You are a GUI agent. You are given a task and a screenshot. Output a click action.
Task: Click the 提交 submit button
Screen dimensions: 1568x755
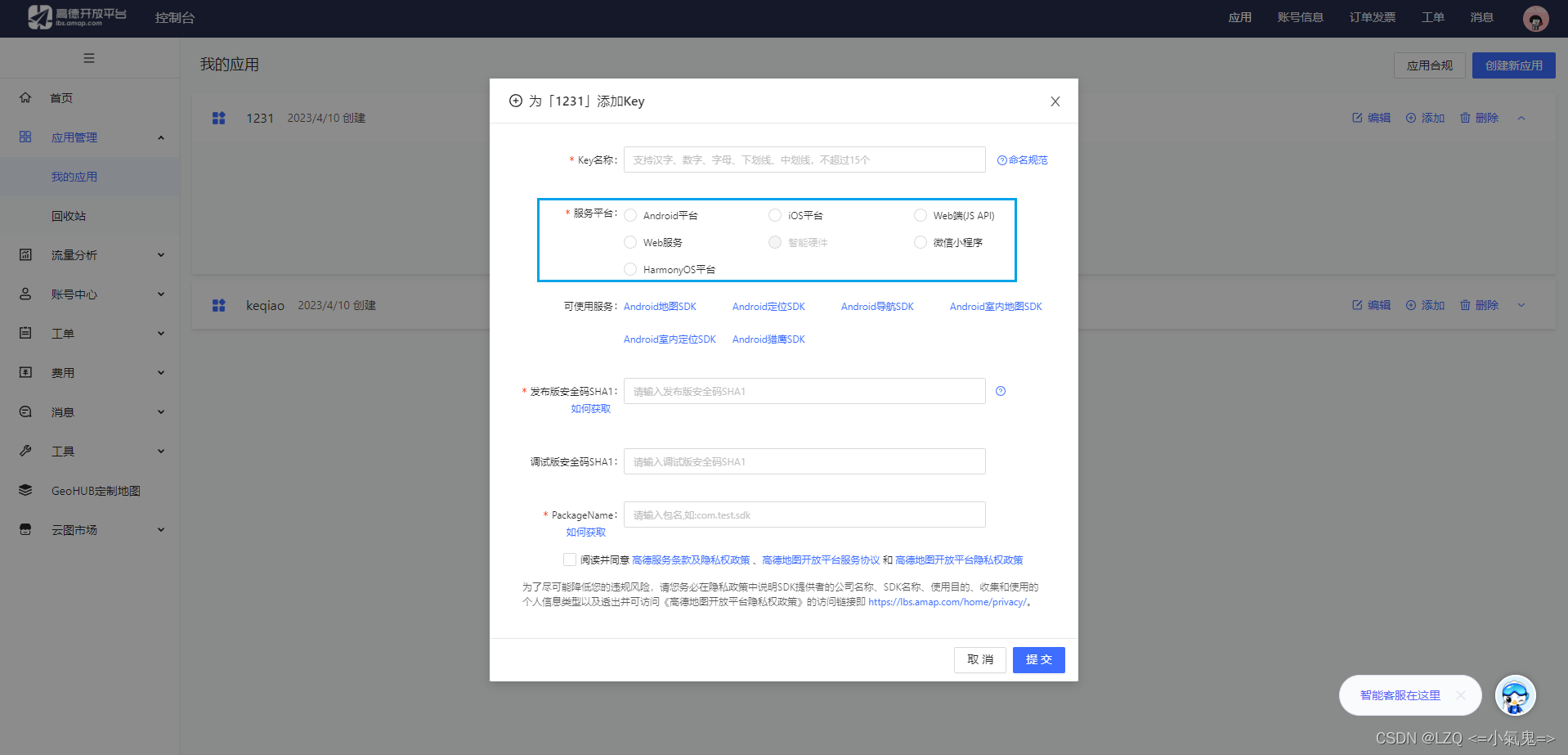click(x=1039, y=660)
